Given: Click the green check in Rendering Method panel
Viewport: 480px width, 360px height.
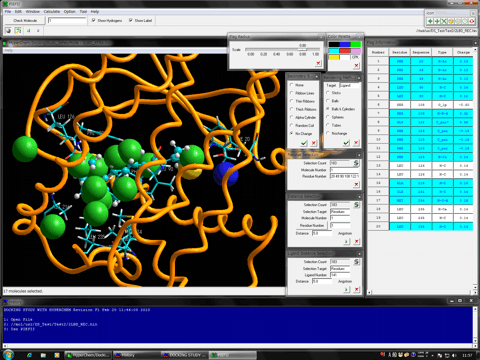Looking at the screenshot, I should tap(346, 143).
